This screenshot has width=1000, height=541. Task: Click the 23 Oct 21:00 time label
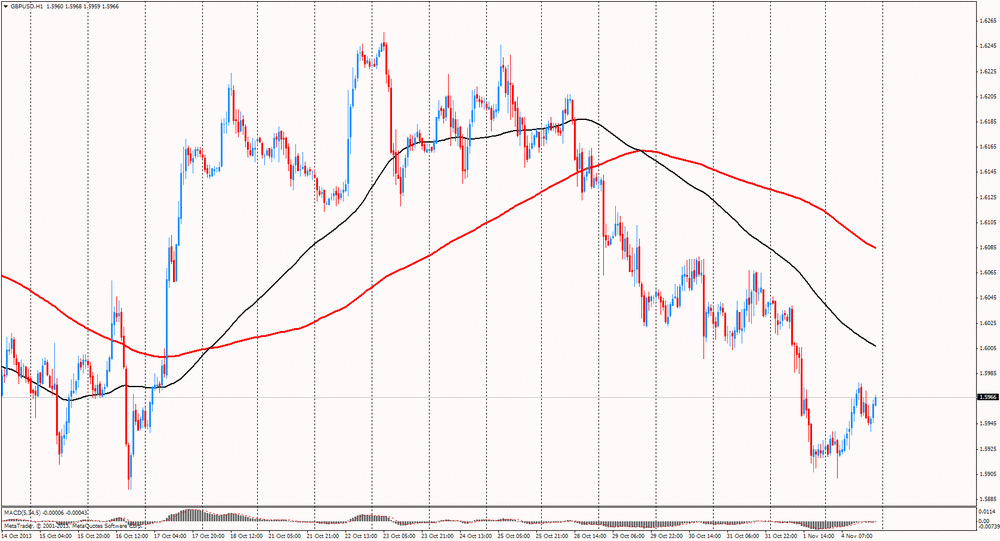point(438,537)
